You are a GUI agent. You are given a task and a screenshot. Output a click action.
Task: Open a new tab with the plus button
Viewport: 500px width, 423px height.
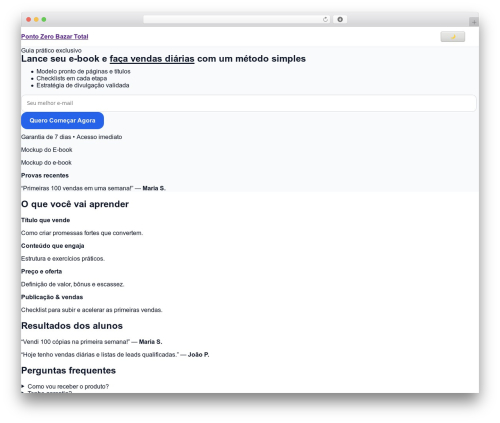coord(474,22)
